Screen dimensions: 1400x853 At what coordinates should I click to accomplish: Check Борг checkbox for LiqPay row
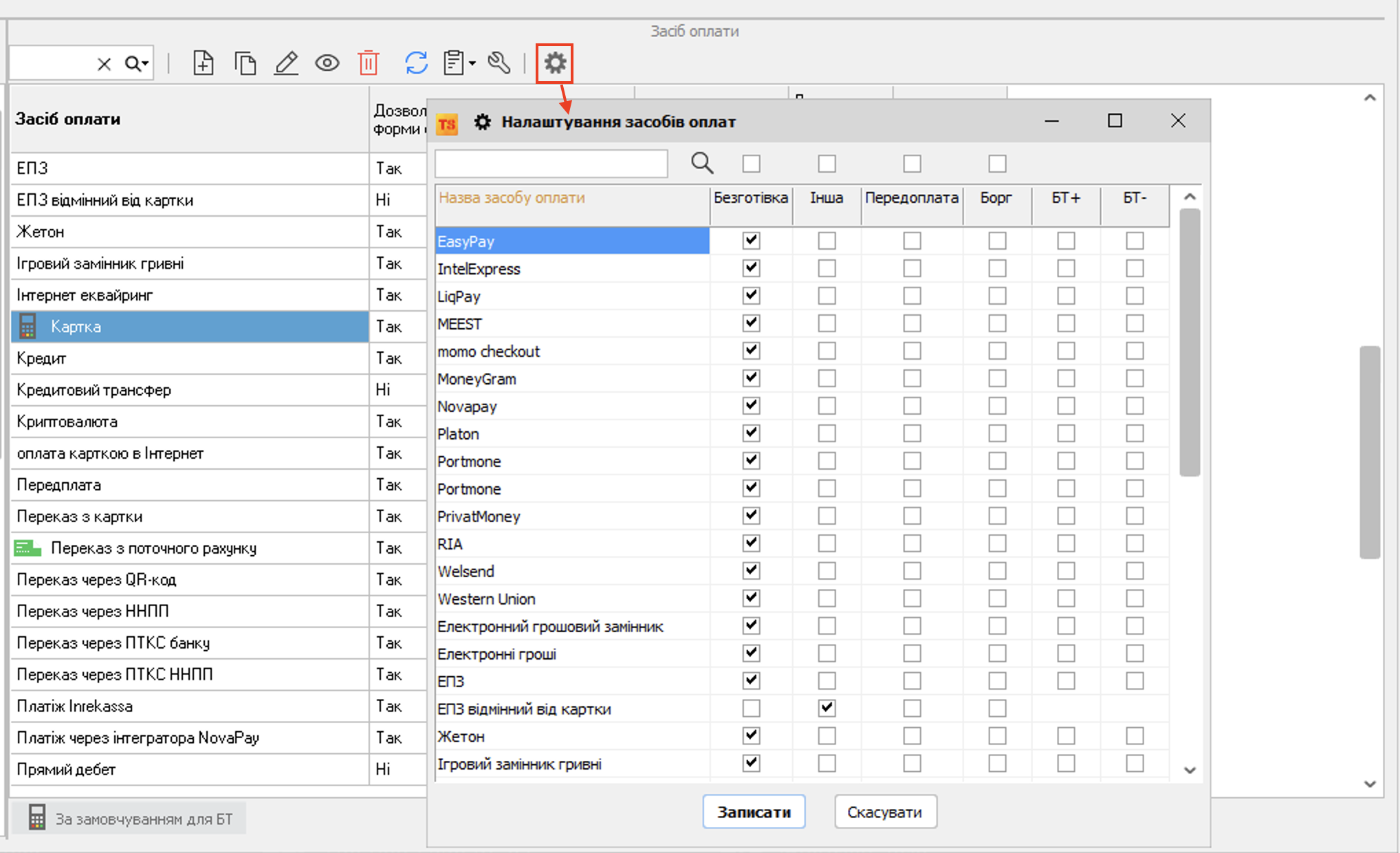997,296
